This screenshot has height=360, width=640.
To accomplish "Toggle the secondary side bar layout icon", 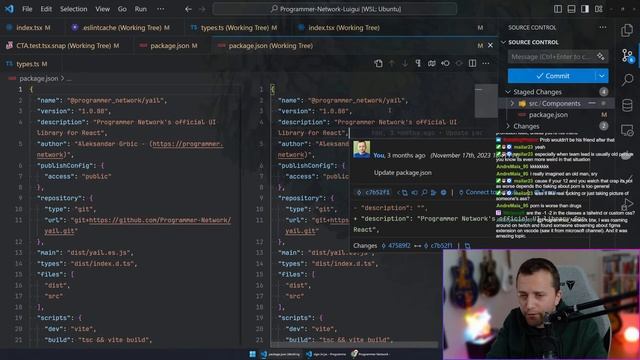I will 584,9.
